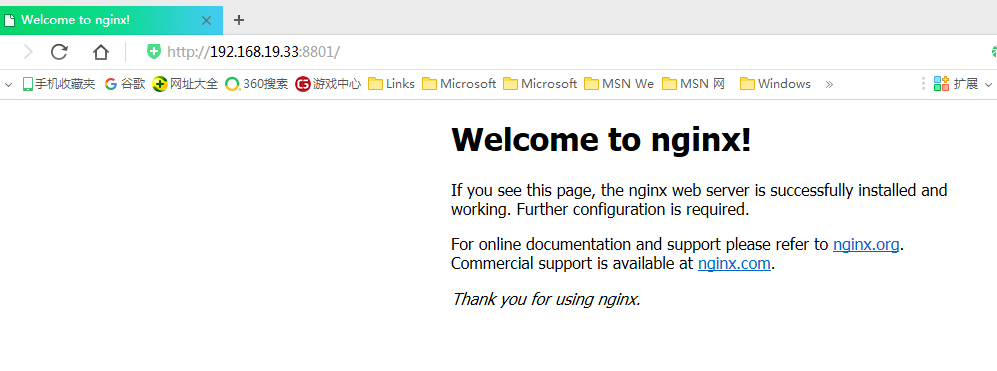Open 360搜索 bookmark
The image size is (997, 371).
(257, 84)
